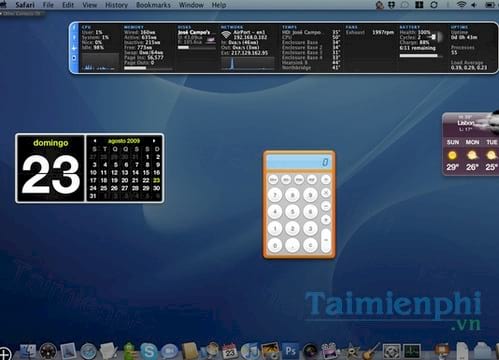Select highlighted day 23 in month grid

click(x=156, y=180)
